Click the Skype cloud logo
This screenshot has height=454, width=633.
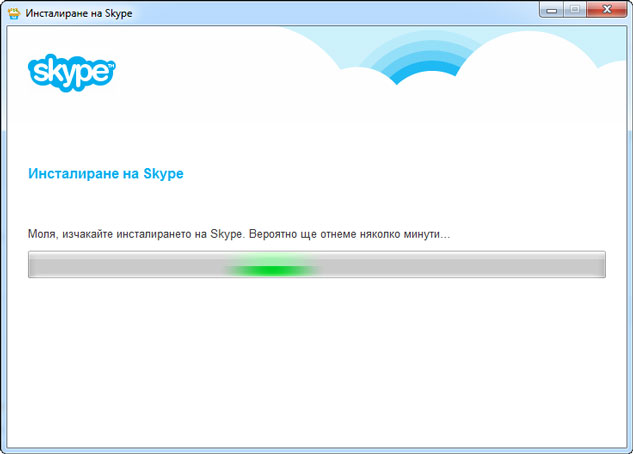click(x=71, y=73)
